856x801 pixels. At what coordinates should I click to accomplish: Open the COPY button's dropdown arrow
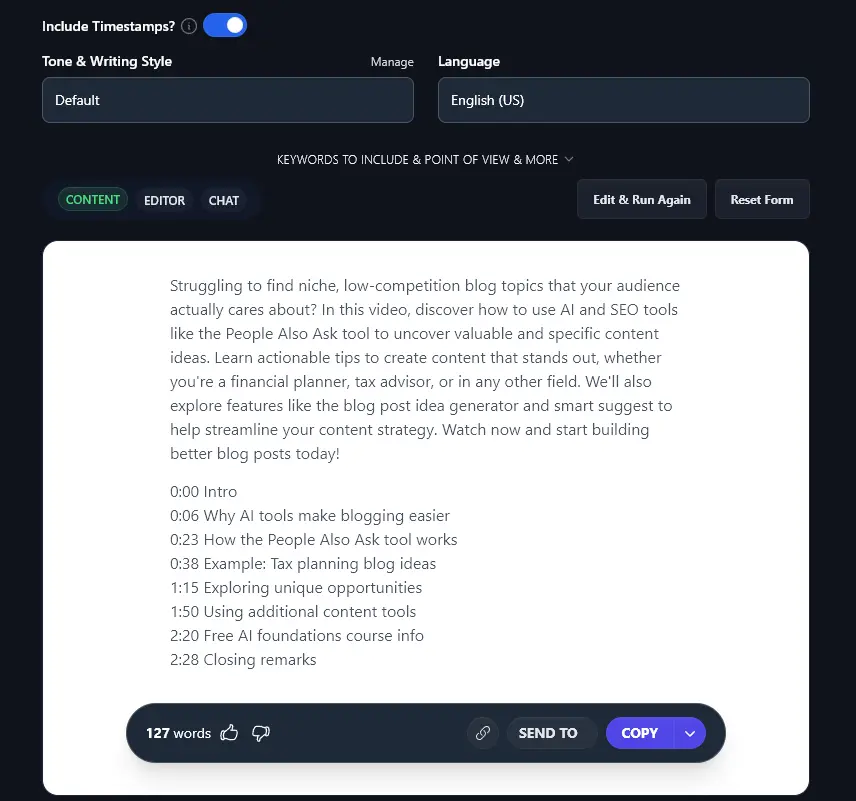(x=690, y=733)
